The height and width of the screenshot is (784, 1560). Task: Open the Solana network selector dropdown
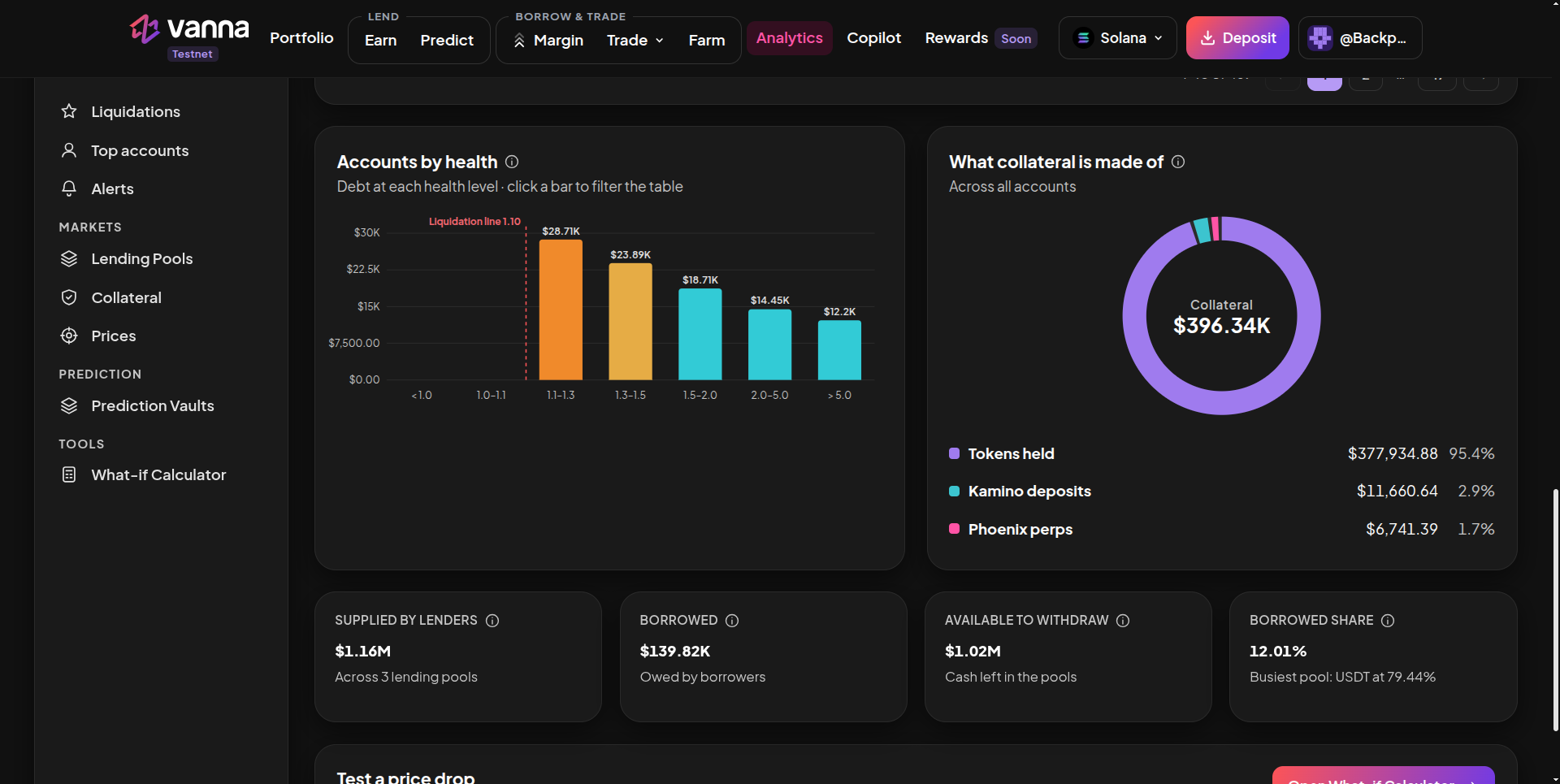point(1118,38)
